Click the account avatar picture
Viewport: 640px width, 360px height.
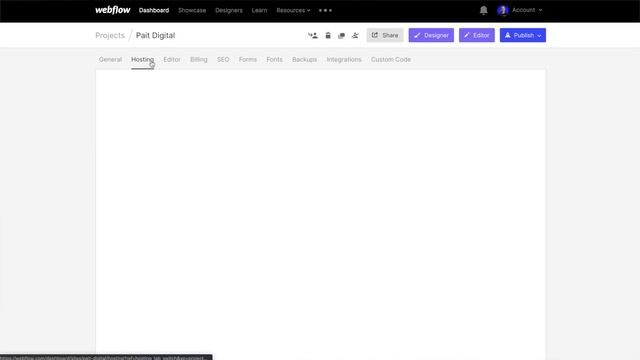[502, 10]
